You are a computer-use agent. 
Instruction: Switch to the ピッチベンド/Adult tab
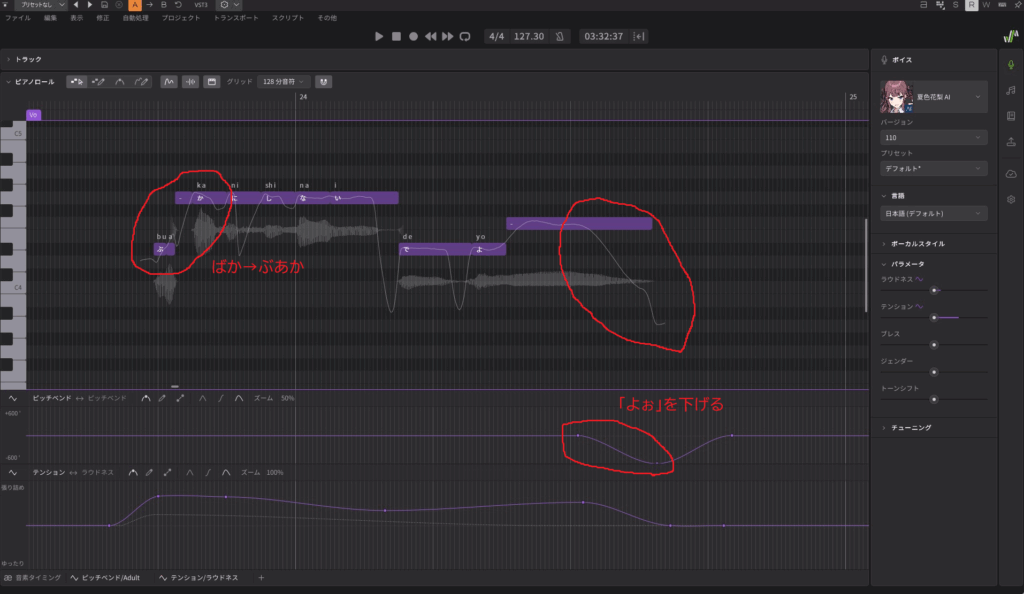tap(106, 578)
